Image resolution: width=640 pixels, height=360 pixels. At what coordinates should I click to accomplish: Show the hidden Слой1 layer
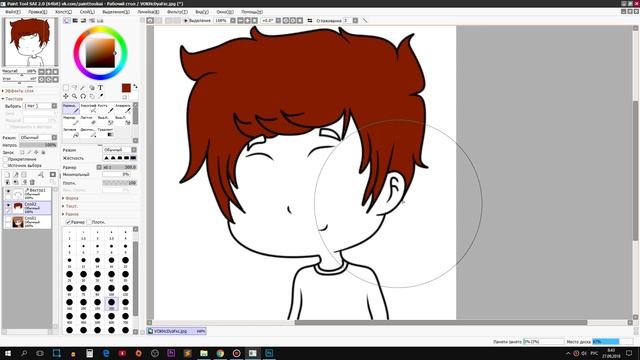8,220
